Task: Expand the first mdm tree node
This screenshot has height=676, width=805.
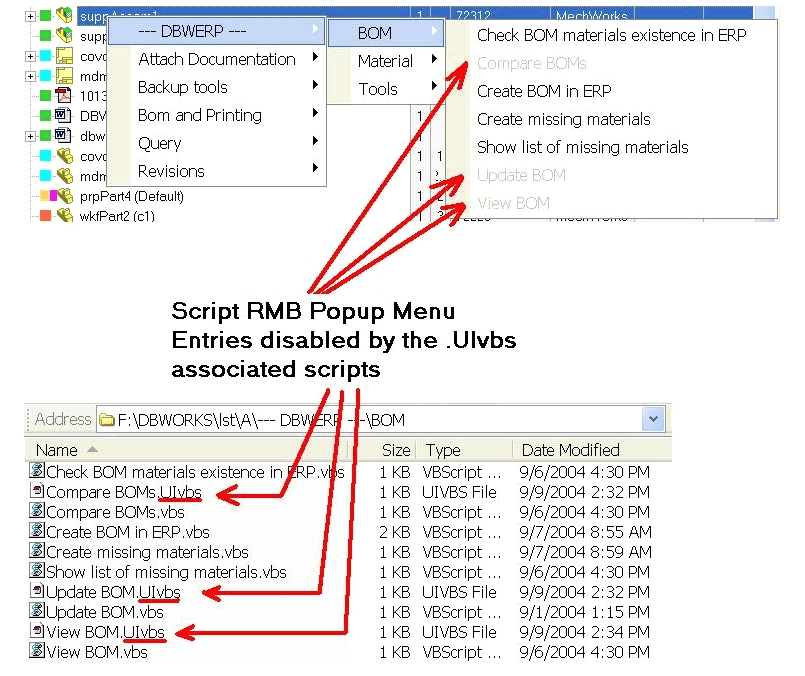Action: pos(30,76)
